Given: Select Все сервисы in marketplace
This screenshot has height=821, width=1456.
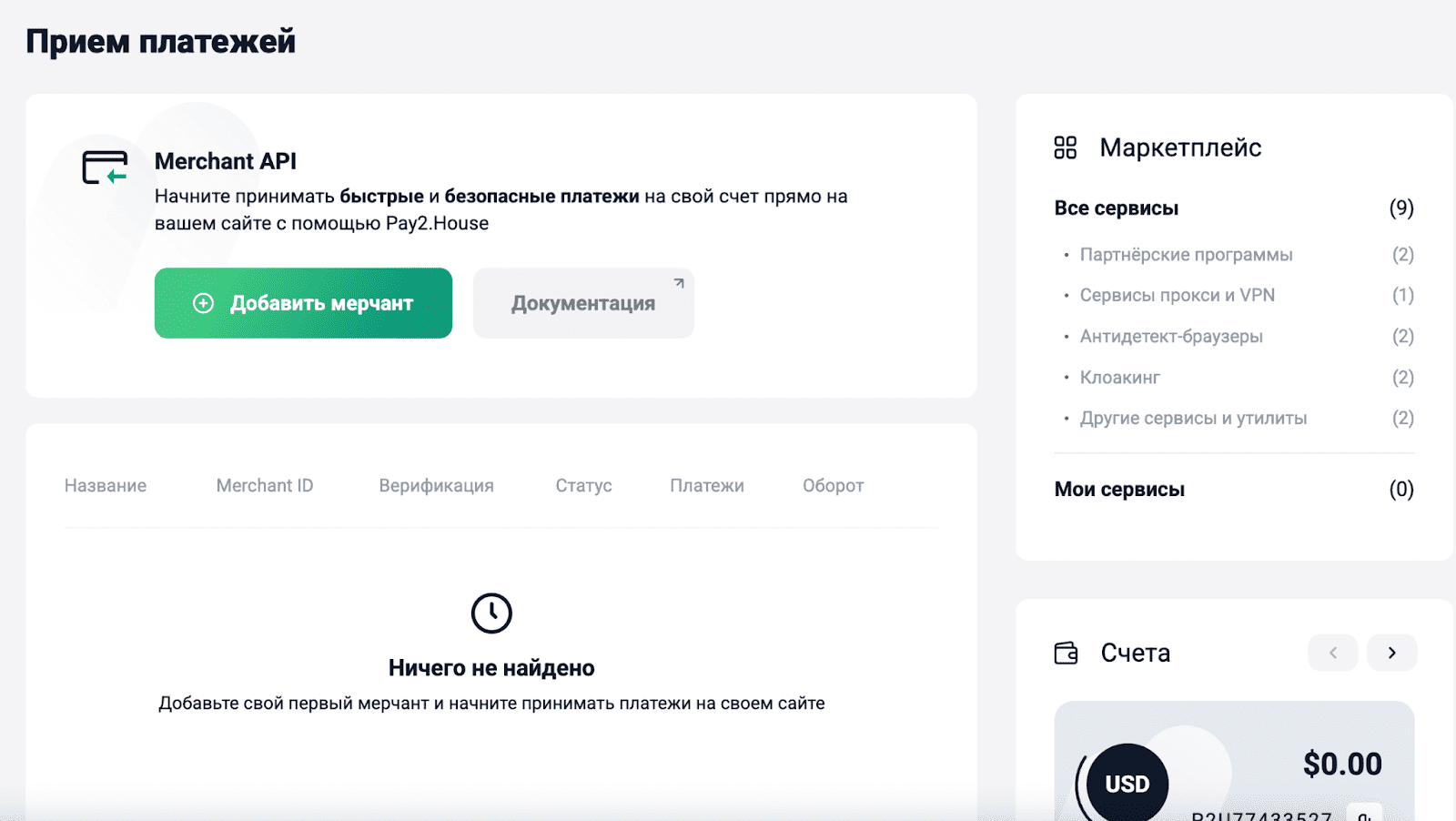Looking at the screenshot, I should (x=1116, y=208).
